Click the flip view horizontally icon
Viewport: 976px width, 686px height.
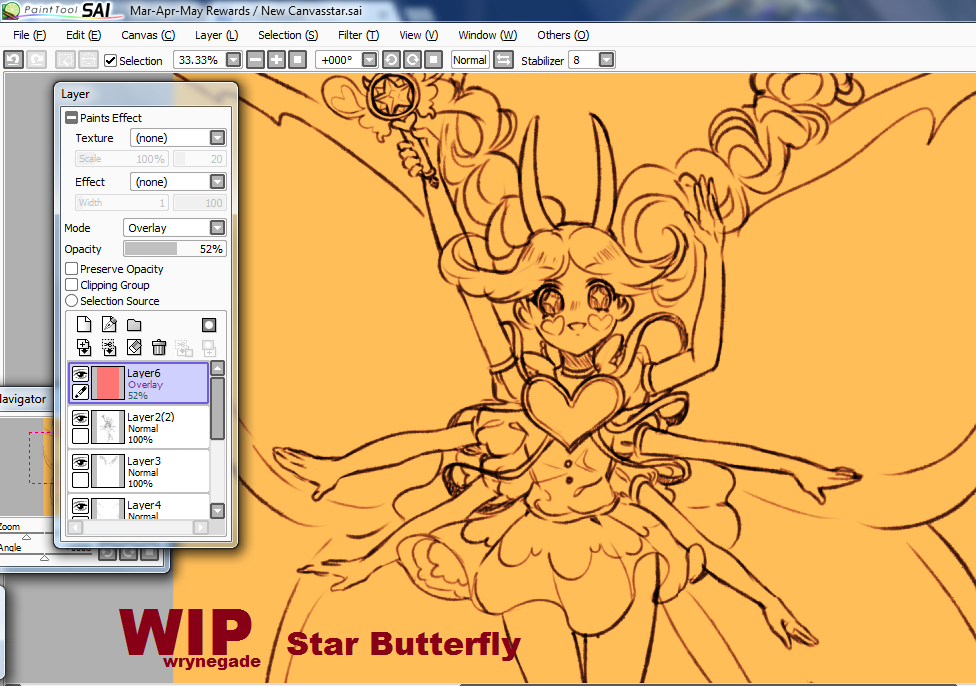click(x=503, y=60)
